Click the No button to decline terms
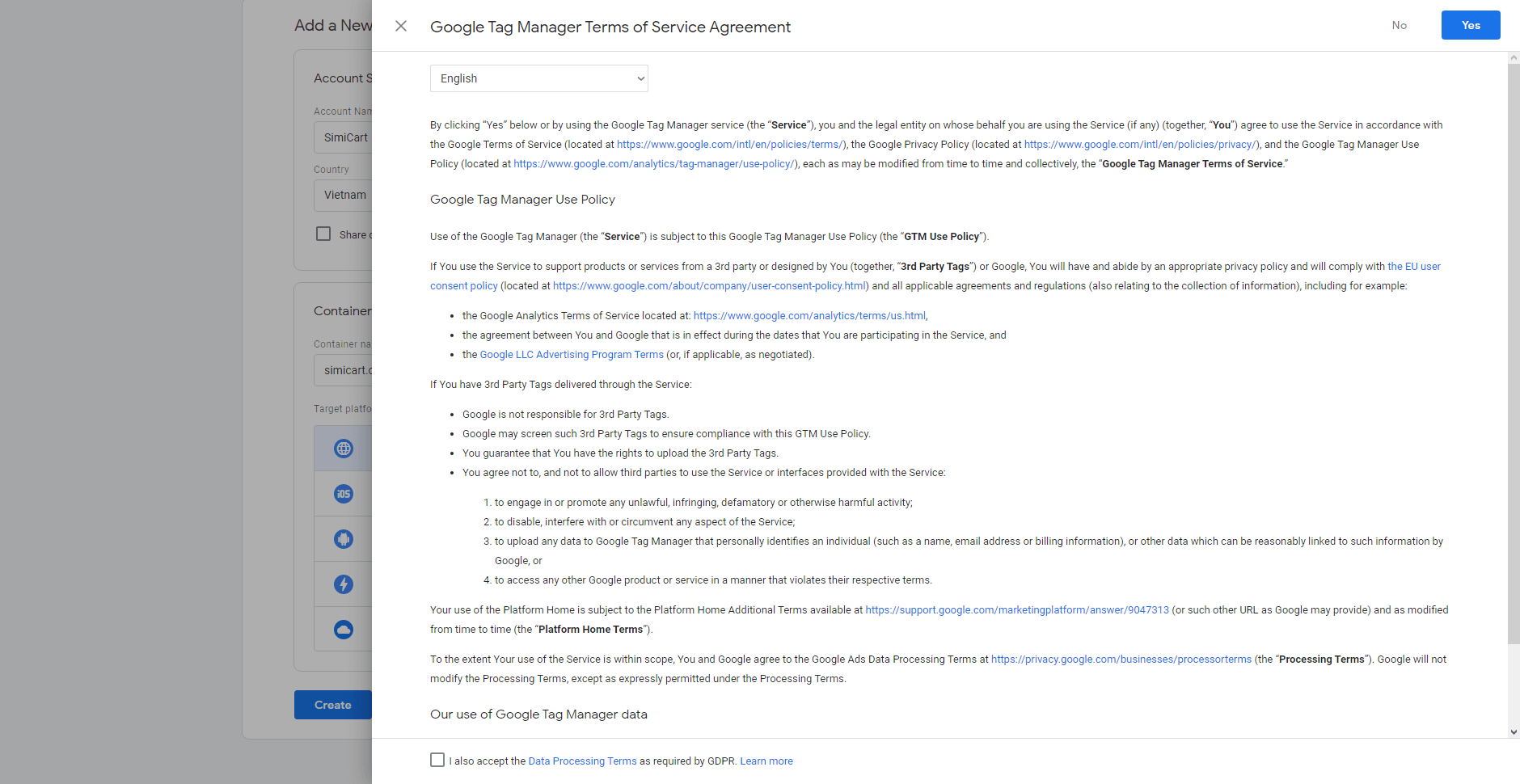The width and height of the screenshot is (1520, 784). pyautogui.click(x=1400, y=25)
